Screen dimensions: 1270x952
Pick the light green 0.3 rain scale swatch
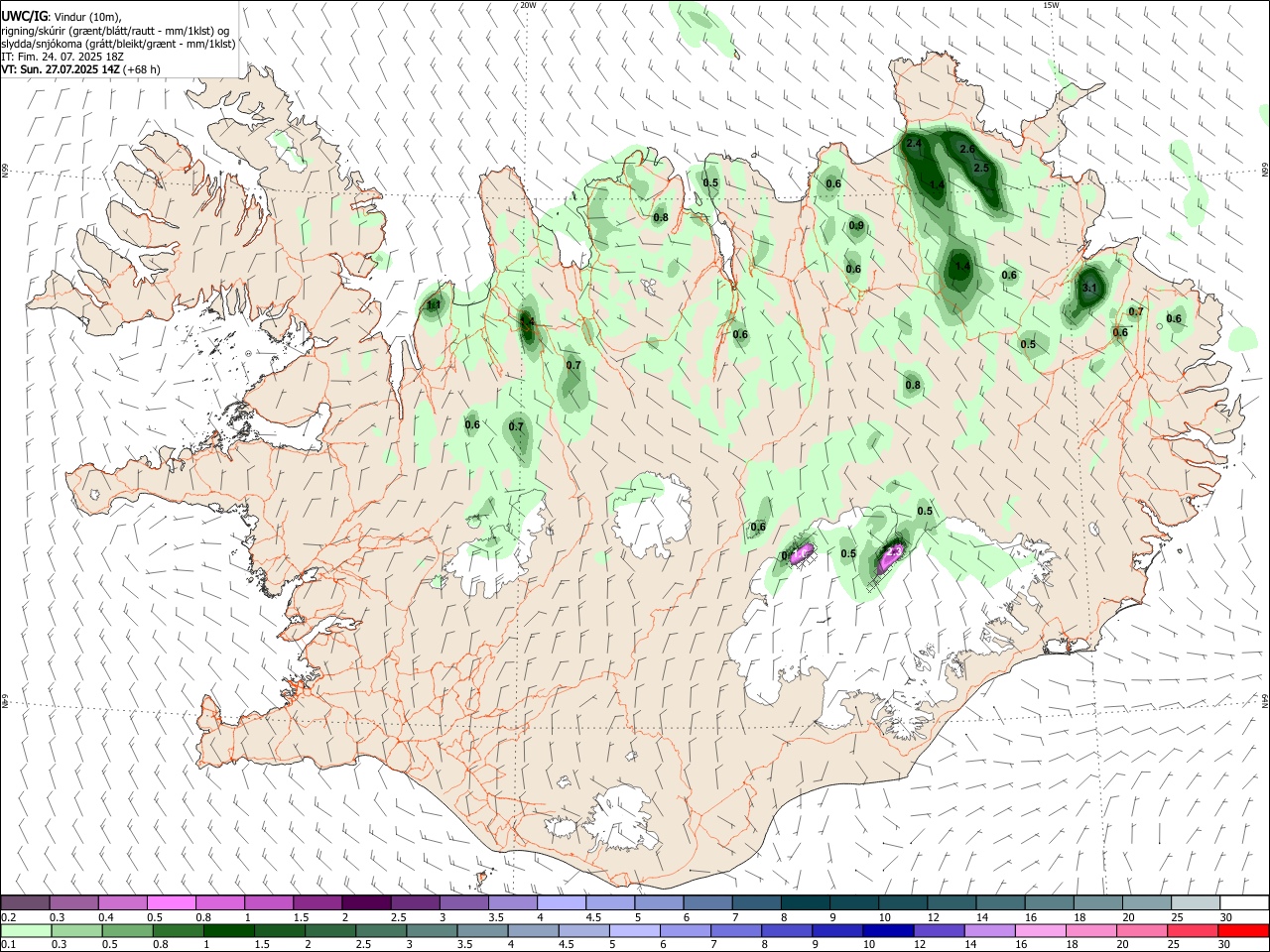coord(76,930)
